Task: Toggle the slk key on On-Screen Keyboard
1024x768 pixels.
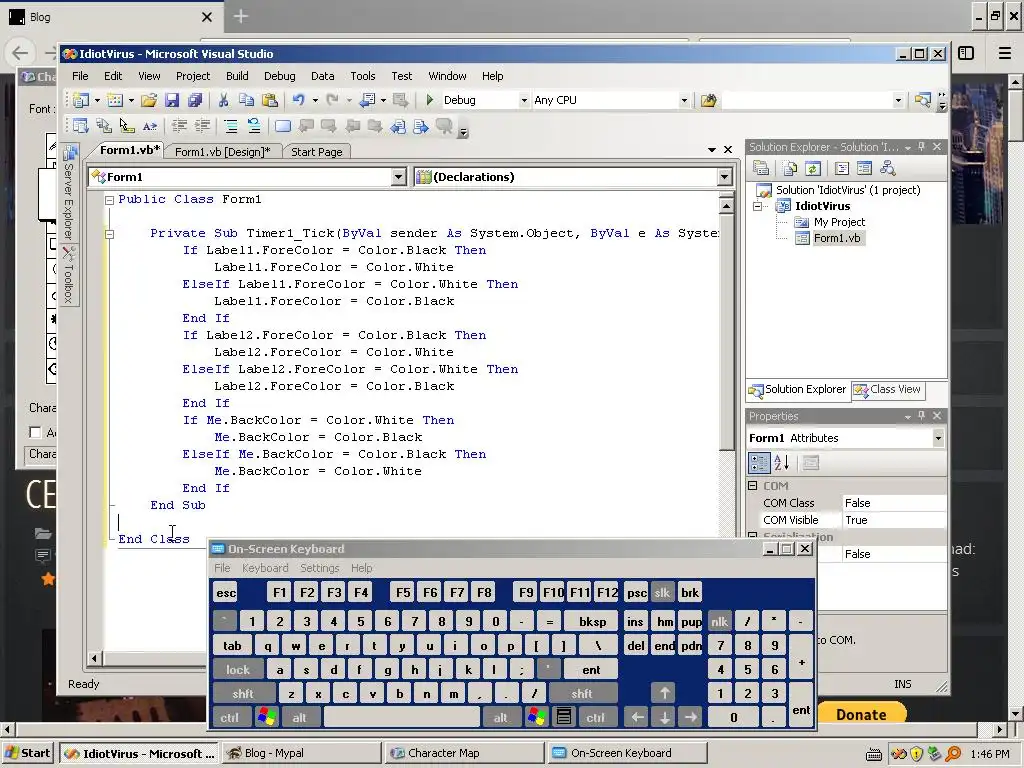Action: 662,592
